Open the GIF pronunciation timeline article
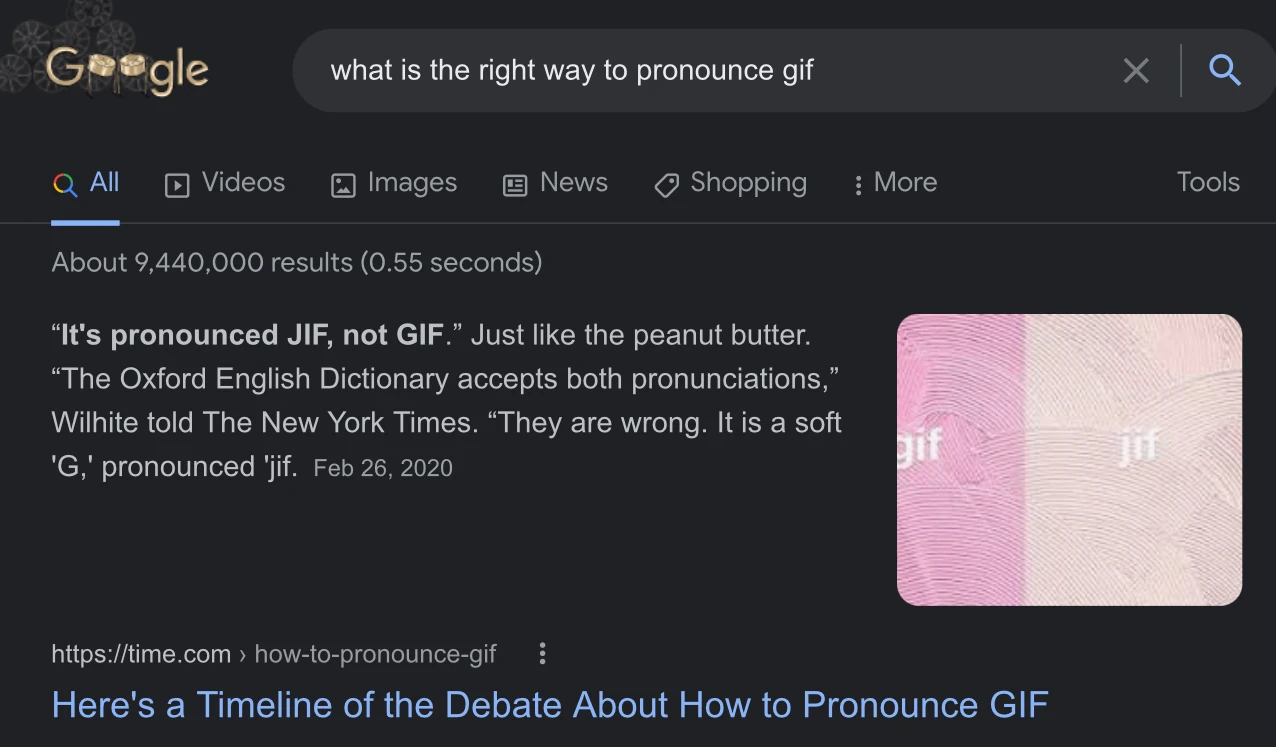 549,705
